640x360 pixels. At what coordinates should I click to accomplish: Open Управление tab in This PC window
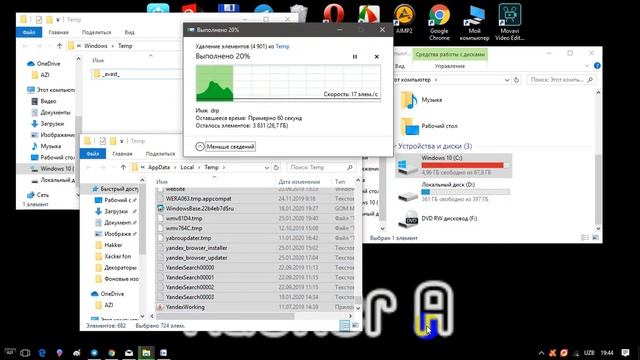pos(449,66)
